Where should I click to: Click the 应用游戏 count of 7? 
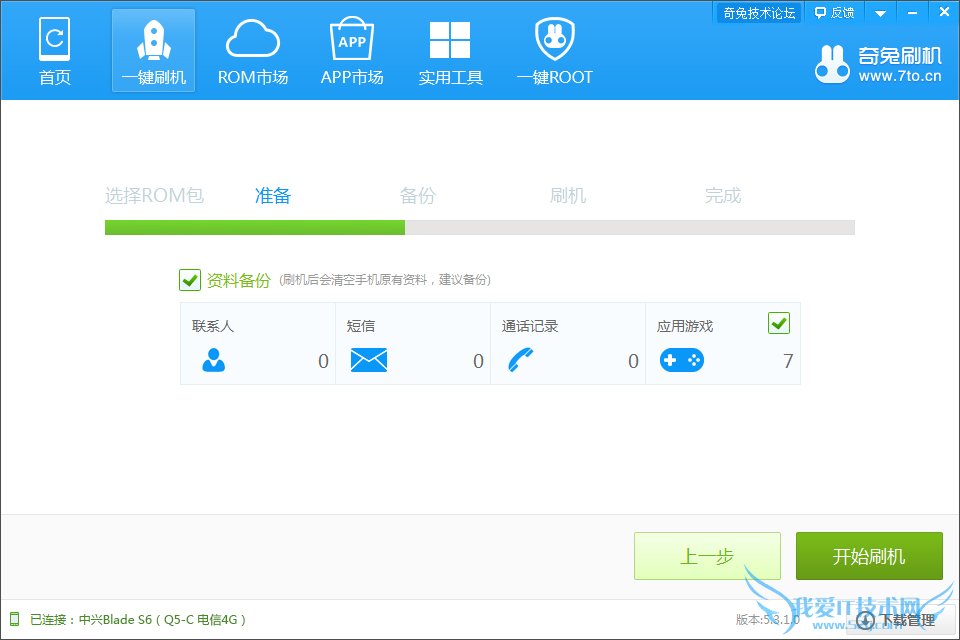point(788,361)
